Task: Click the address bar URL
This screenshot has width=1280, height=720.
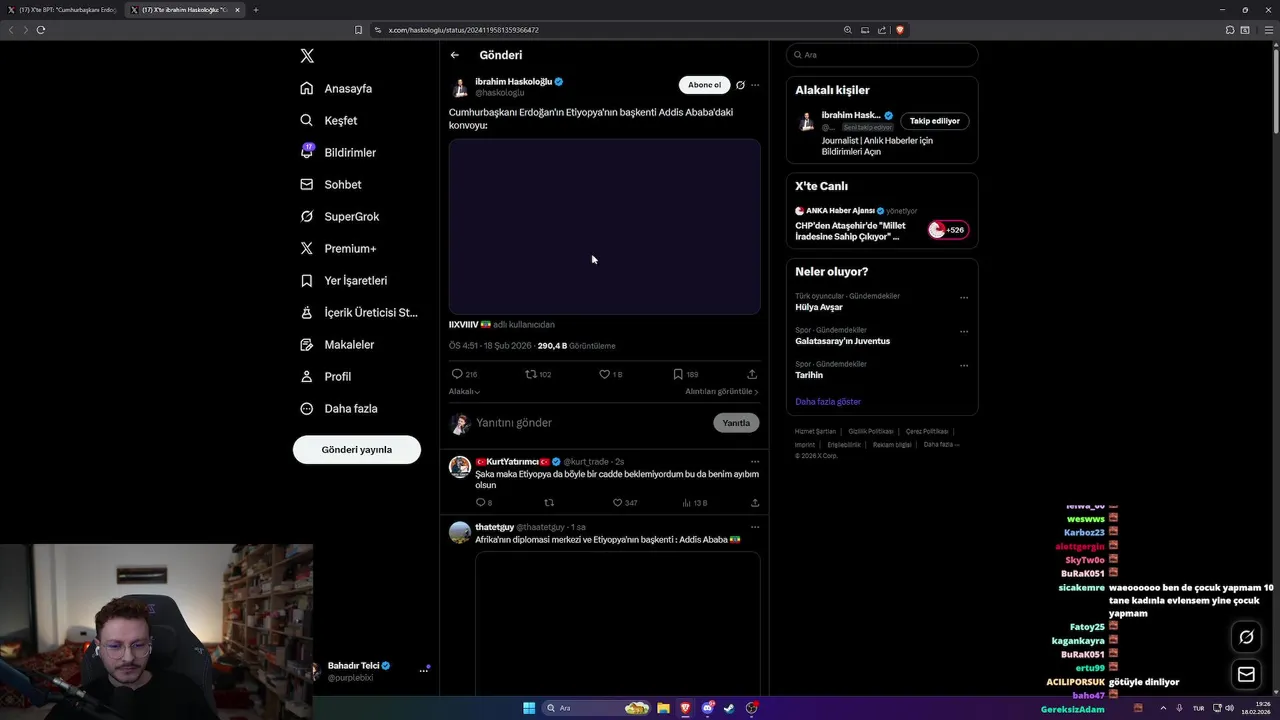Action: coord(463,30)
